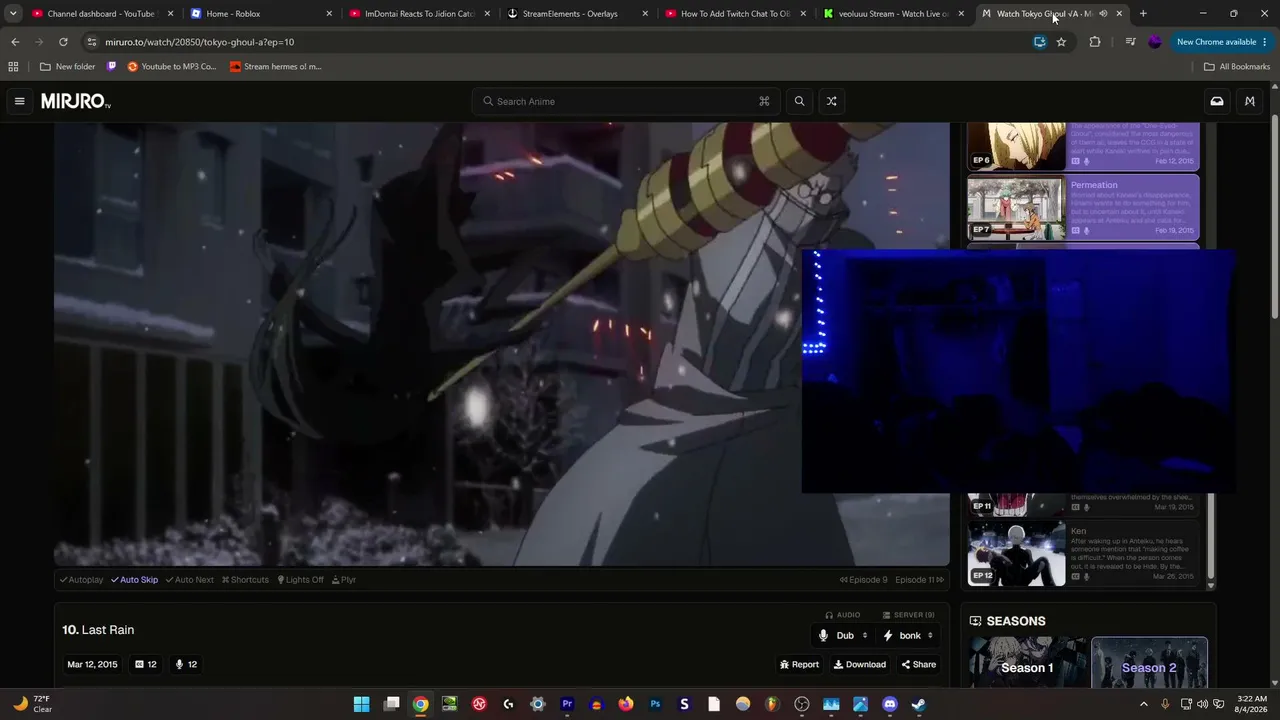
Task: Report this episode
Action: 799,665
